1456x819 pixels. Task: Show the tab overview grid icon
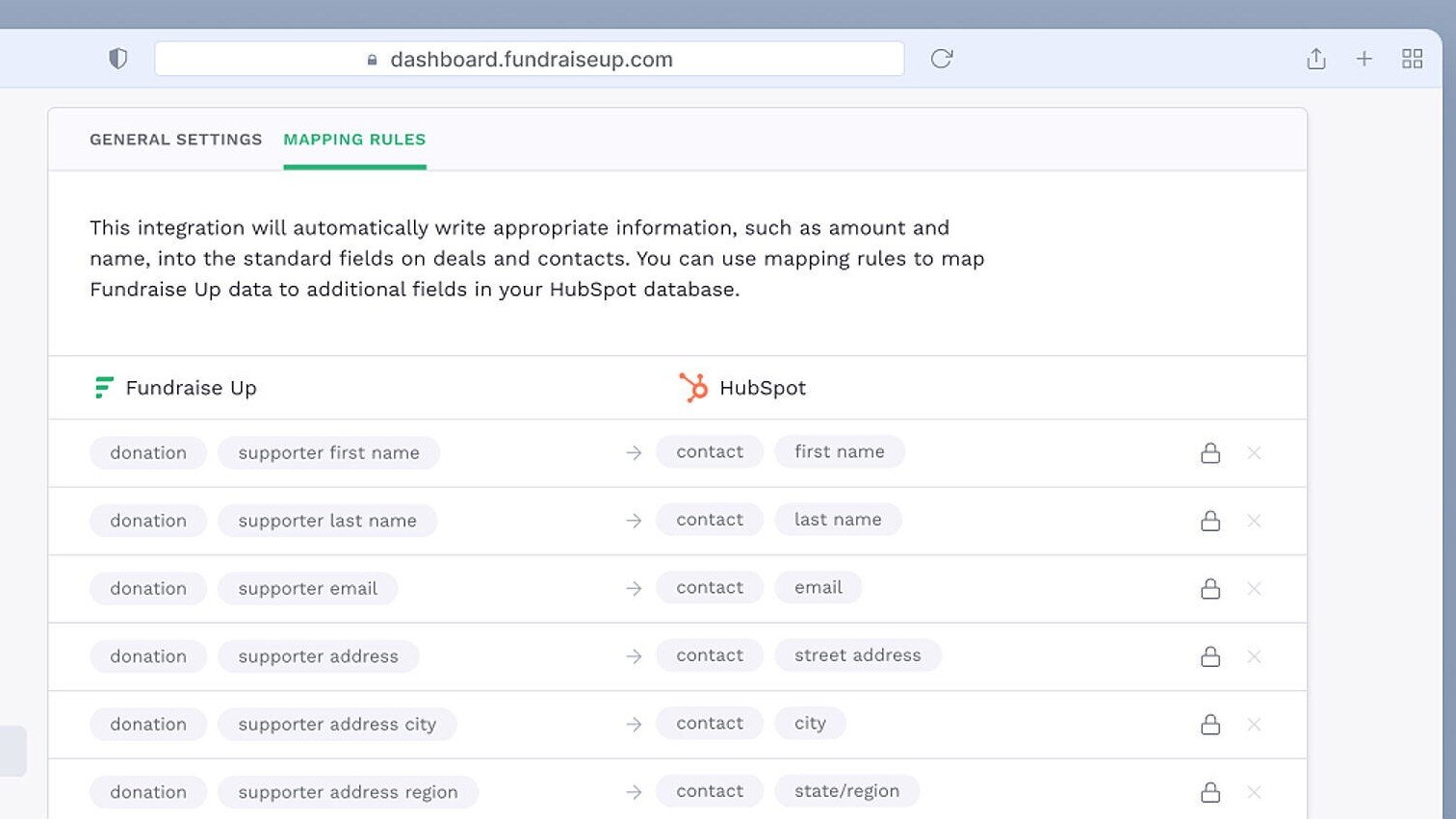1412,59
